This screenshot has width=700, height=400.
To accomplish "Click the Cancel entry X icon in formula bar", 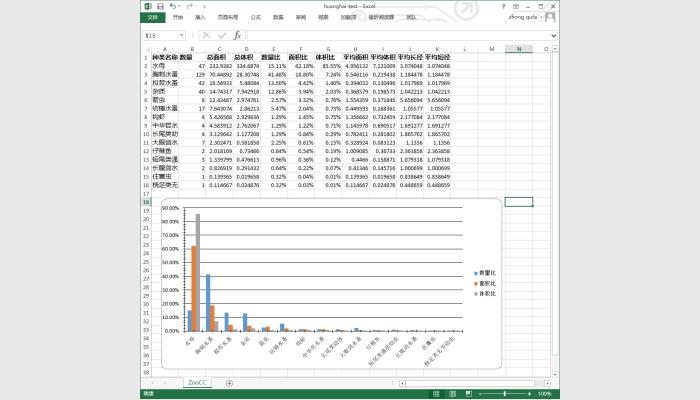I will [207, 35].
